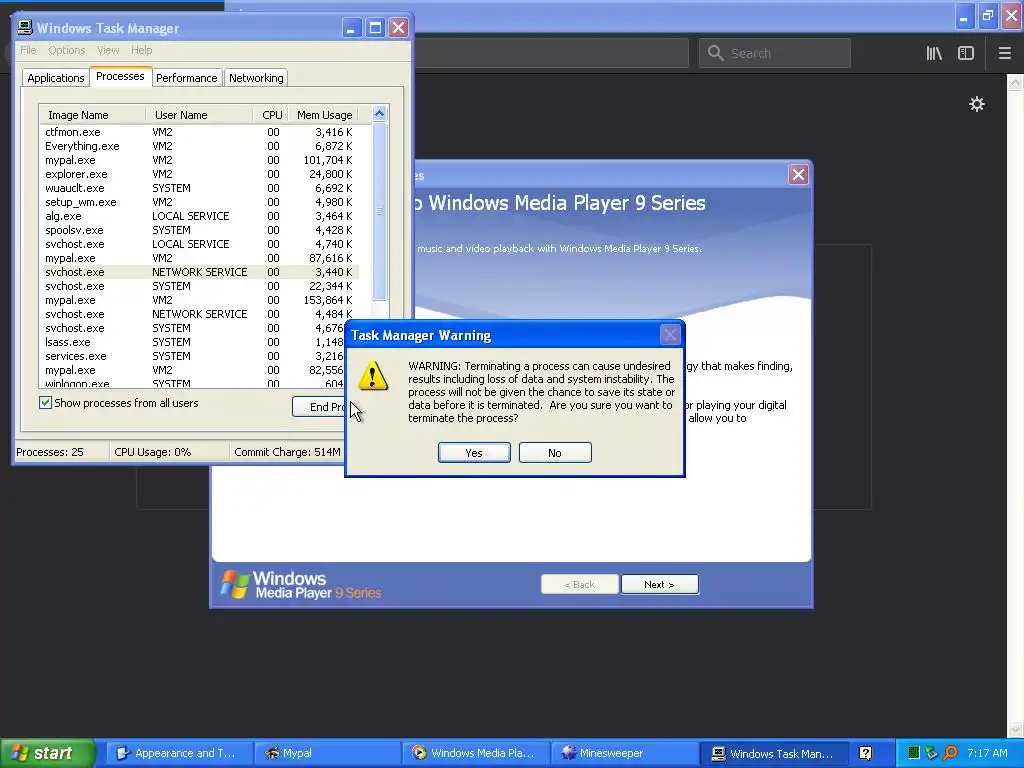This screenshot has width=1024, height=768.
Task: Open the Start menu
Action: 46,753
